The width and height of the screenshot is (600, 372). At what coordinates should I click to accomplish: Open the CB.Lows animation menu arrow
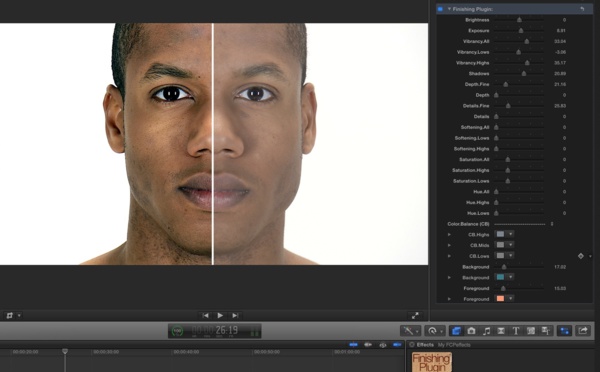[x=590, y=256]
